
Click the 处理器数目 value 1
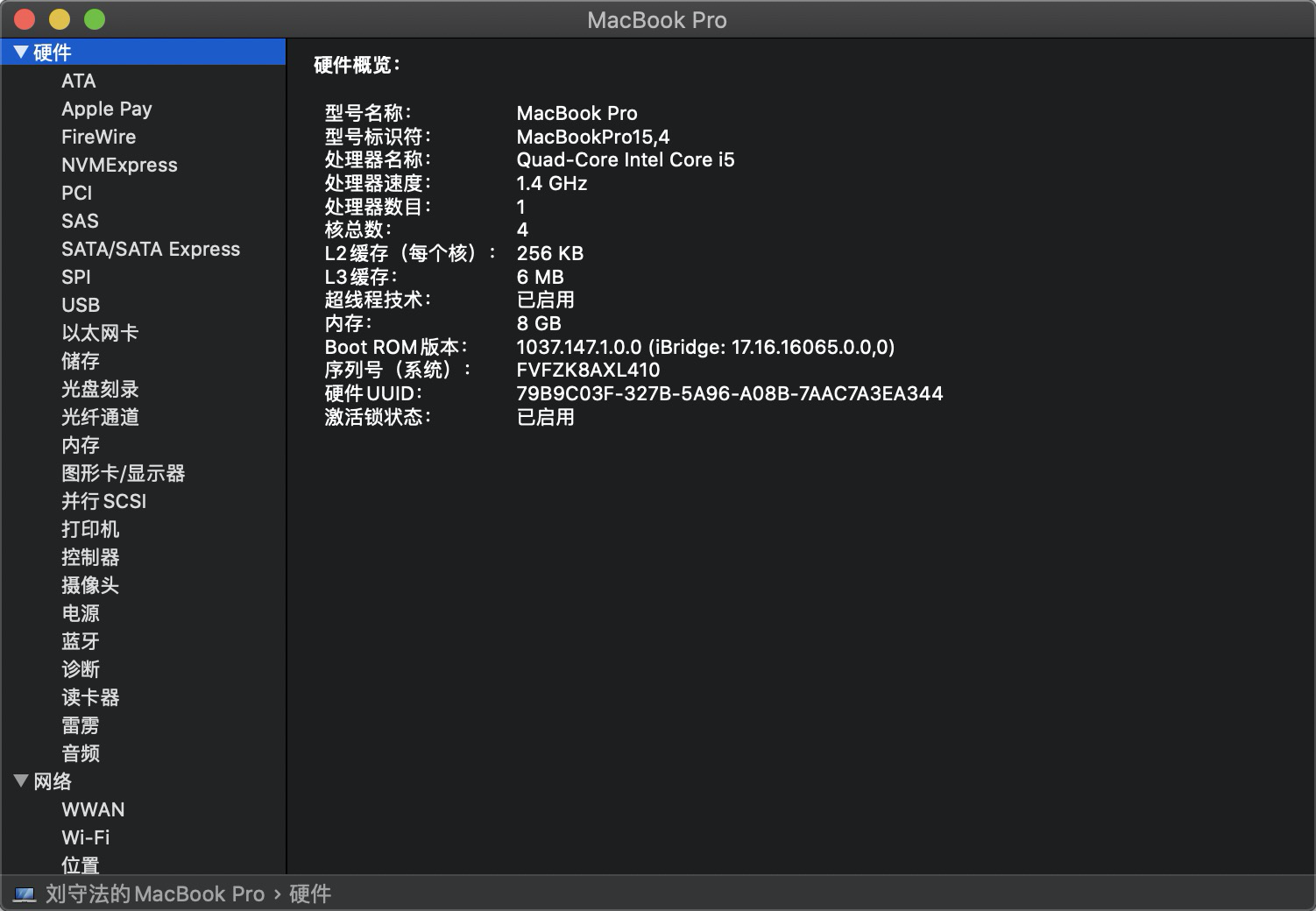(521, 207)
